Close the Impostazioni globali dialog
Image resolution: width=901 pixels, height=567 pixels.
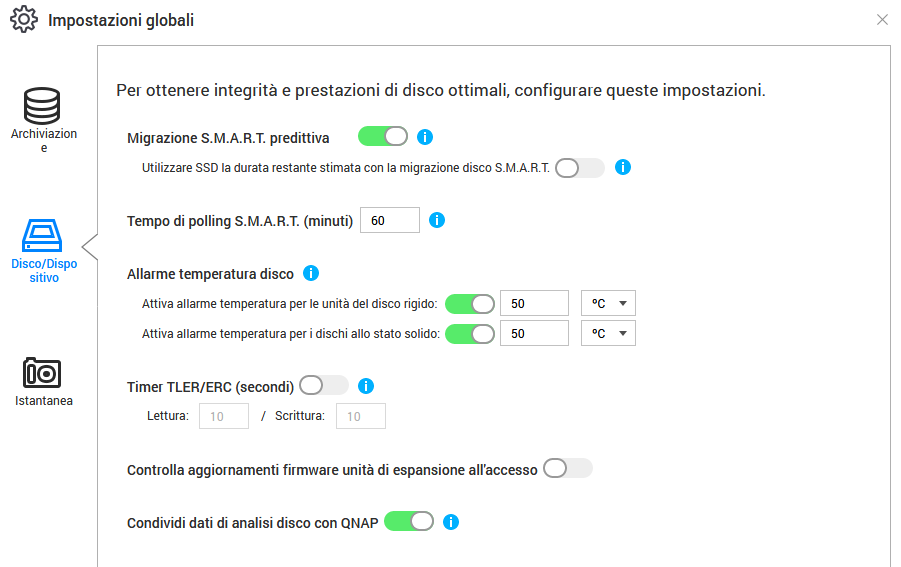tap(882, 20)
